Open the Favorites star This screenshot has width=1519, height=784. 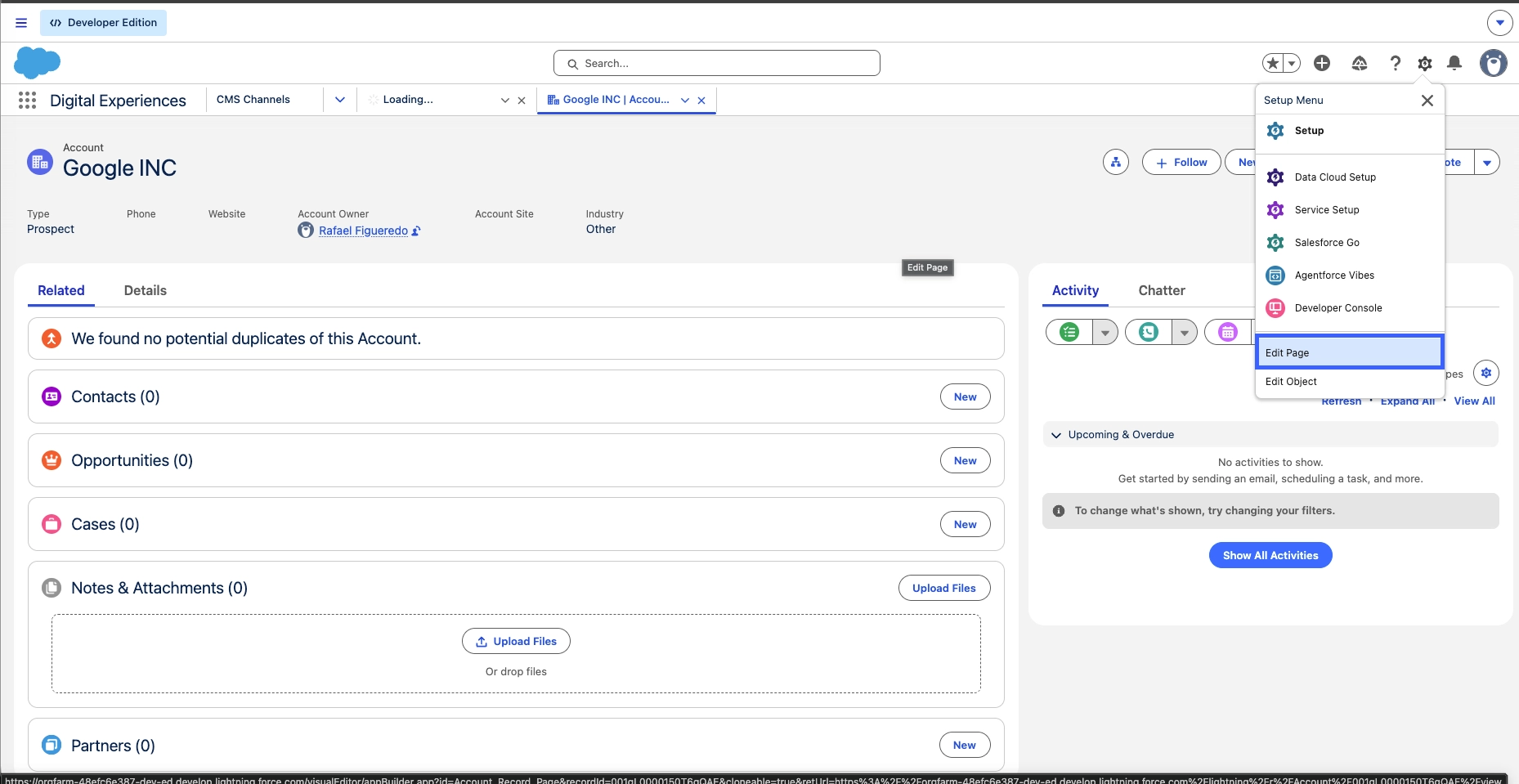click(x=1272, y=63)
